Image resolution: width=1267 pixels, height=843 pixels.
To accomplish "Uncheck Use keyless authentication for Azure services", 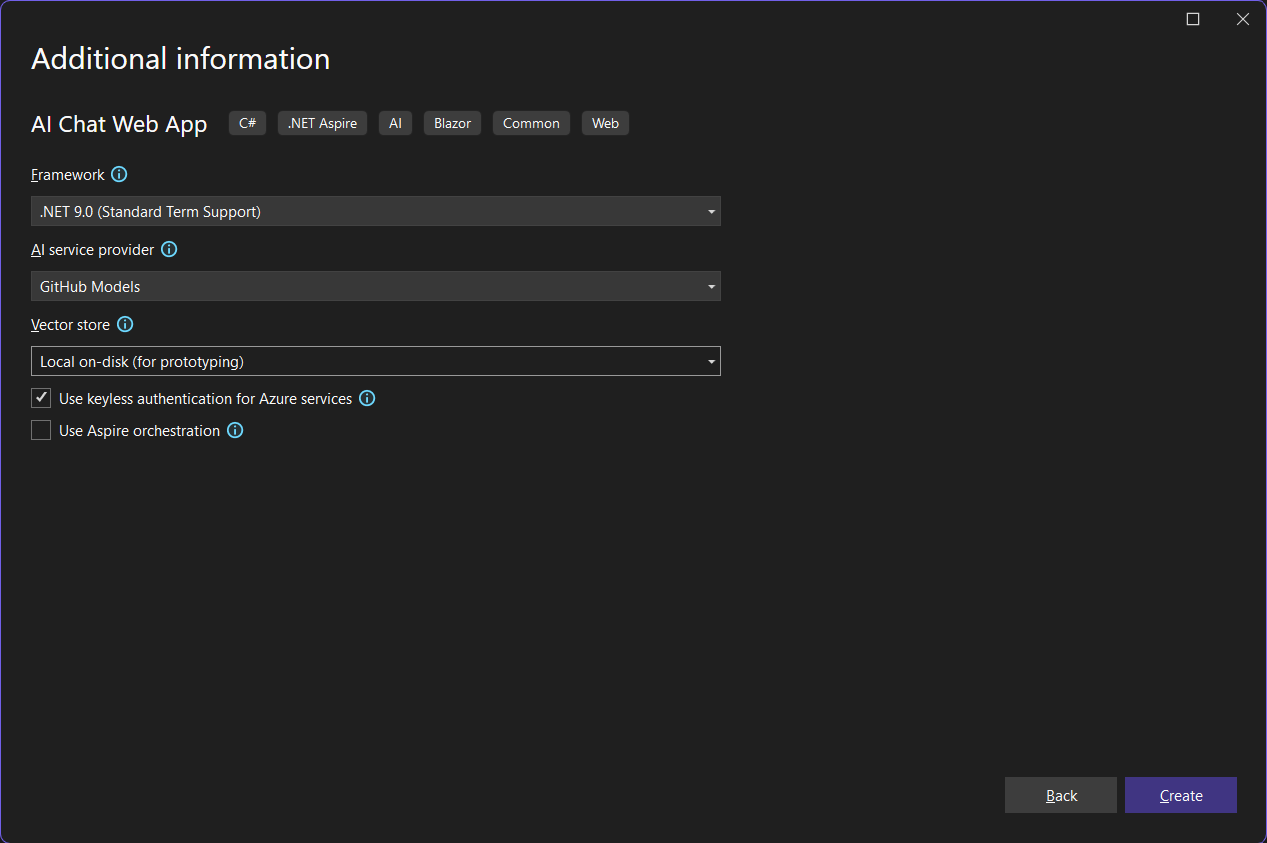I will pos(41,398).
